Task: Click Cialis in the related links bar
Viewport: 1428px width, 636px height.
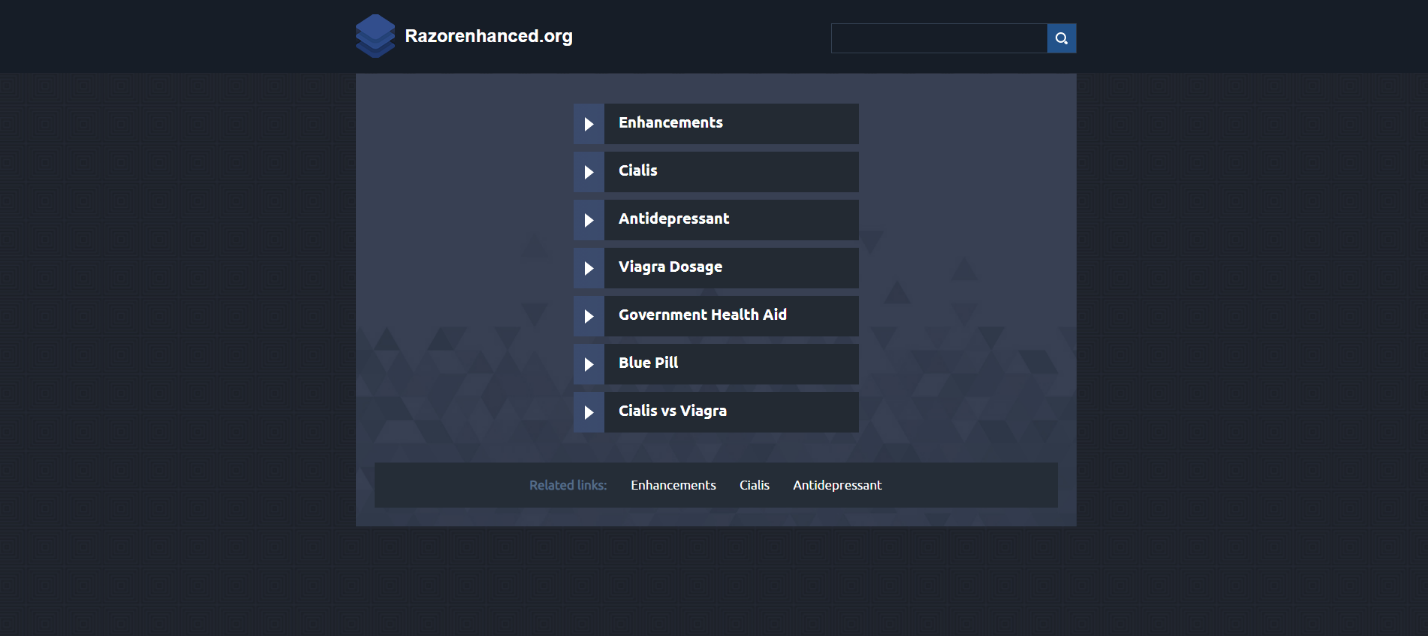Action: 754,485
